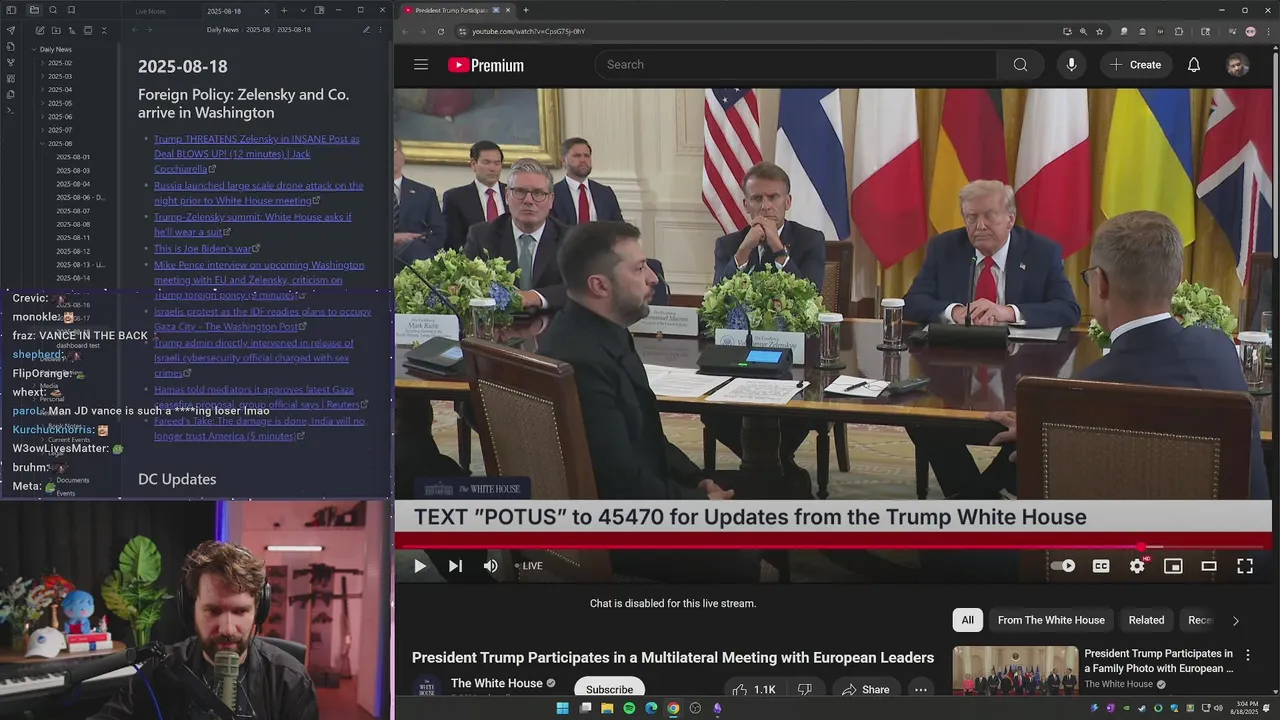Expand the 2025-03 folder in Obsidian
This screenshot has height=720, width=1280.
click(59, 76)
